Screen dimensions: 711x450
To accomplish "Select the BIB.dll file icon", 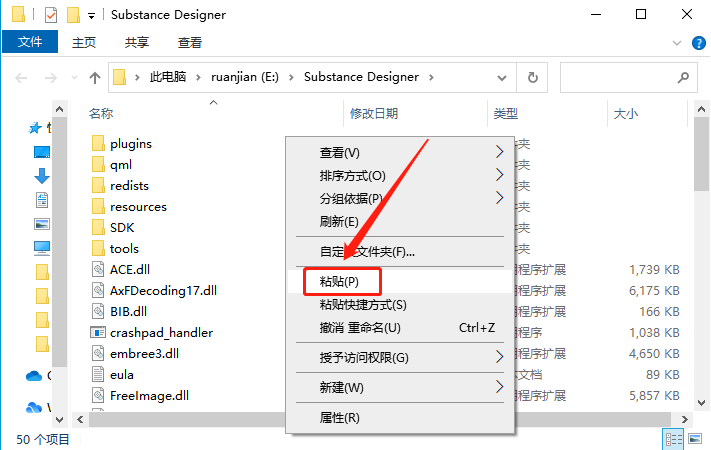I will 98,311.
